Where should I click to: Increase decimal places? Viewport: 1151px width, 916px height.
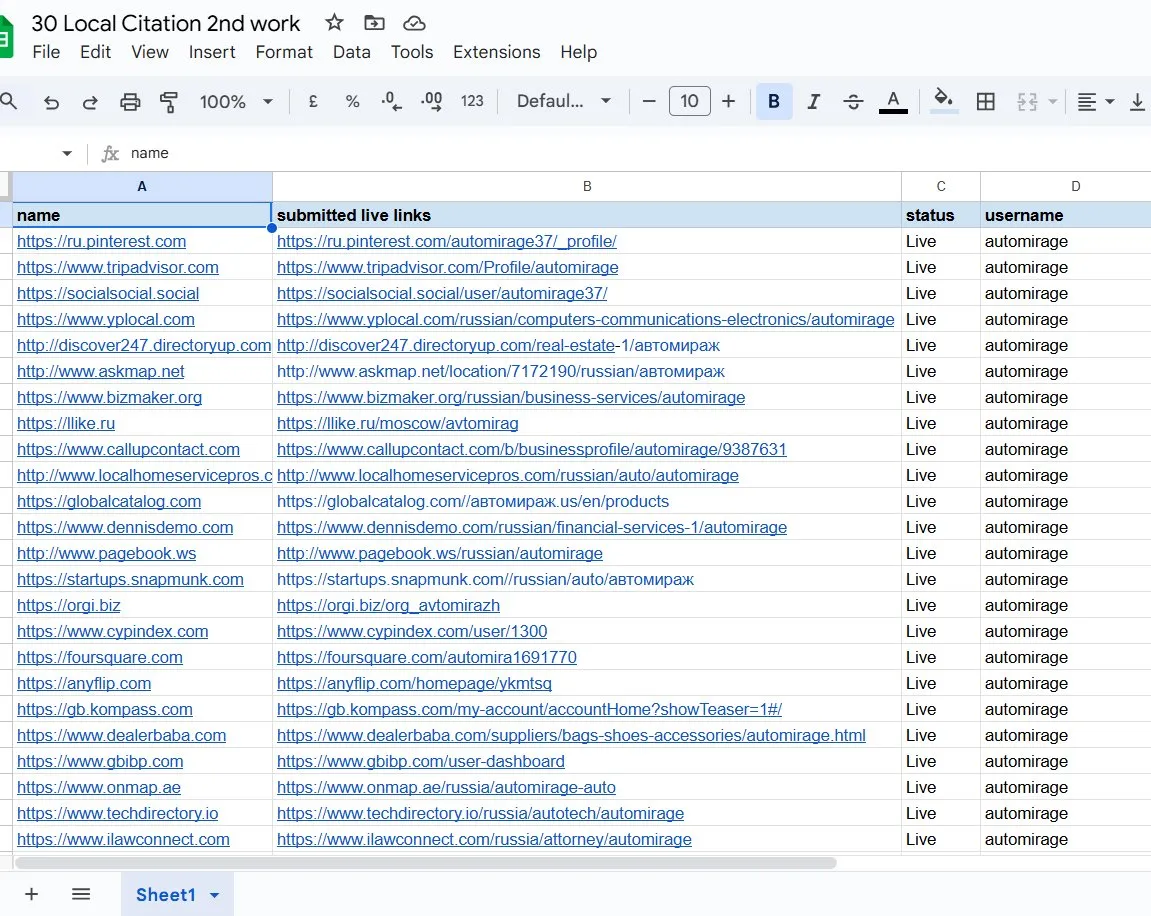(432, 101)
